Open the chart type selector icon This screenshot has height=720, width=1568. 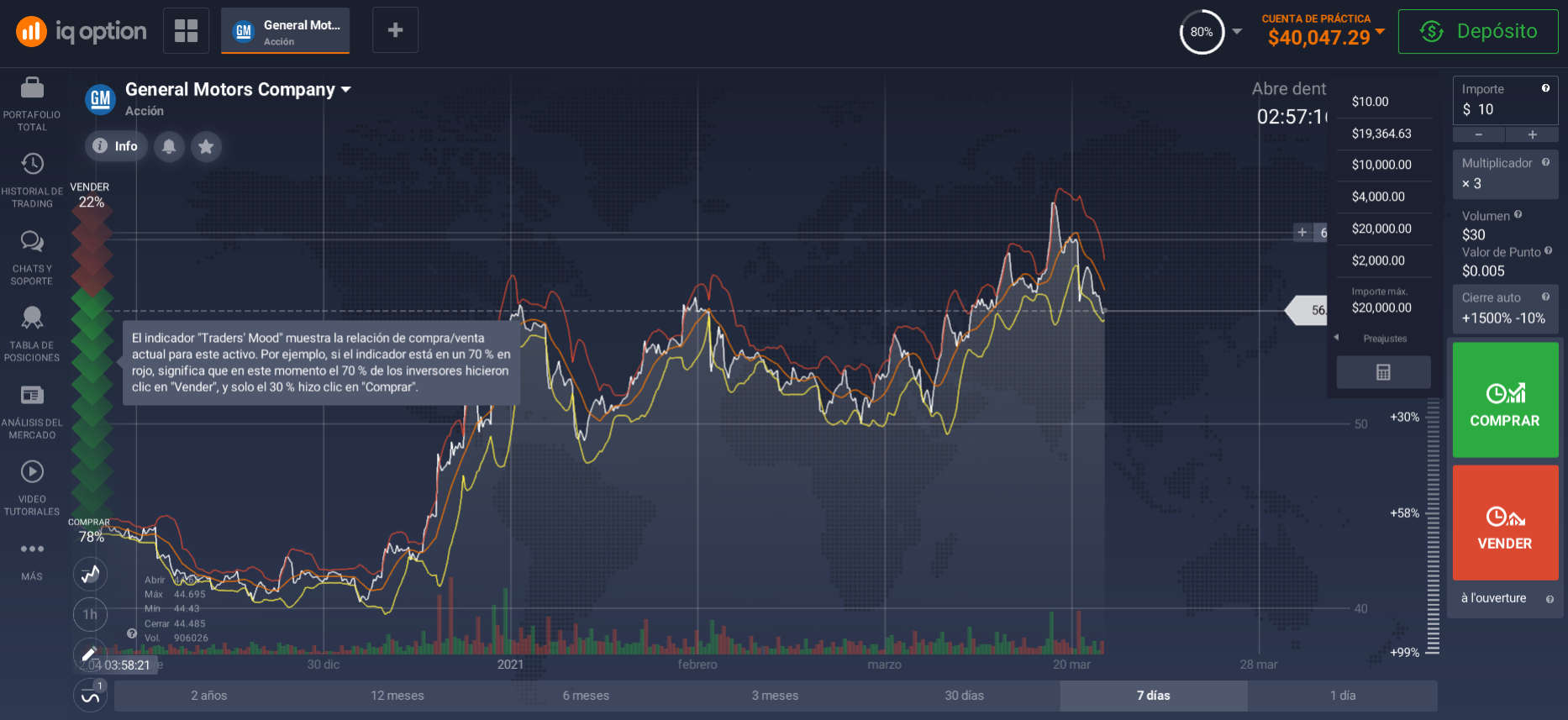tap(90, 575)
